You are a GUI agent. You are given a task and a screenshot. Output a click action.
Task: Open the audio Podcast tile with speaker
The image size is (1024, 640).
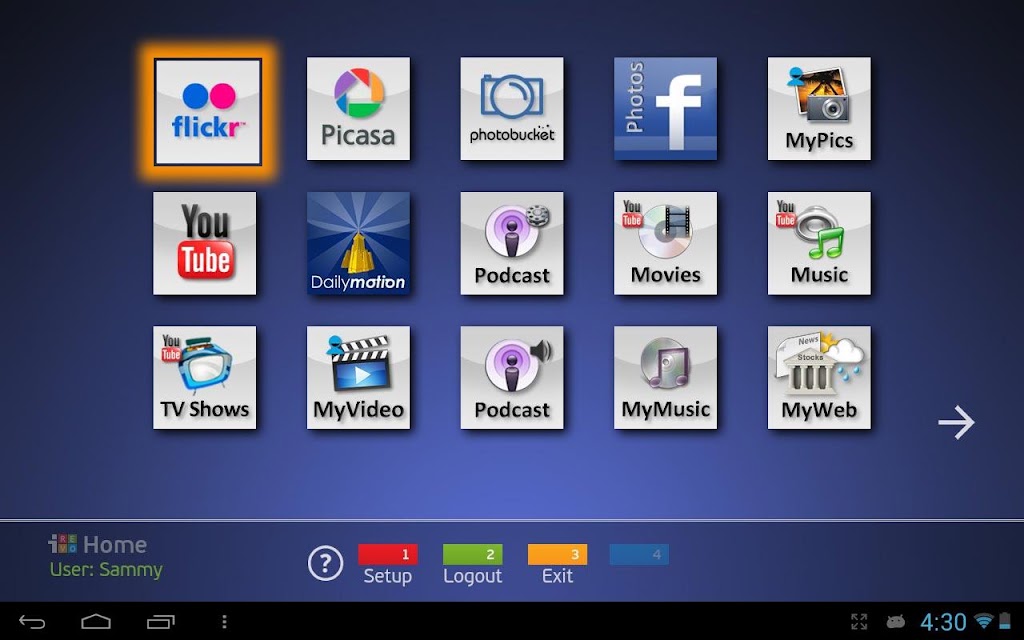(x=512, y=377)
